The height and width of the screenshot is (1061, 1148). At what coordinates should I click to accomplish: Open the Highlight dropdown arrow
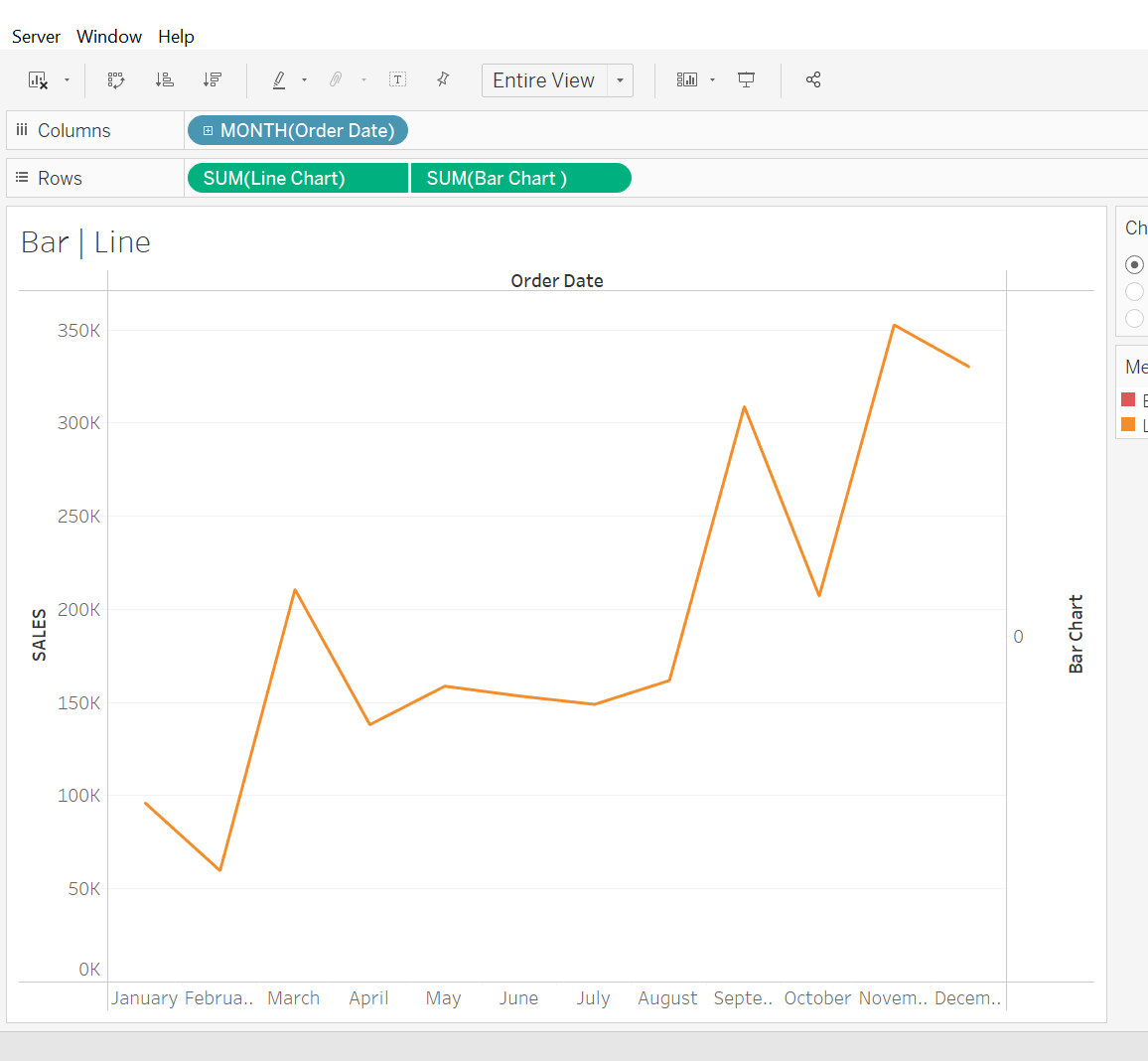(304, 79)
